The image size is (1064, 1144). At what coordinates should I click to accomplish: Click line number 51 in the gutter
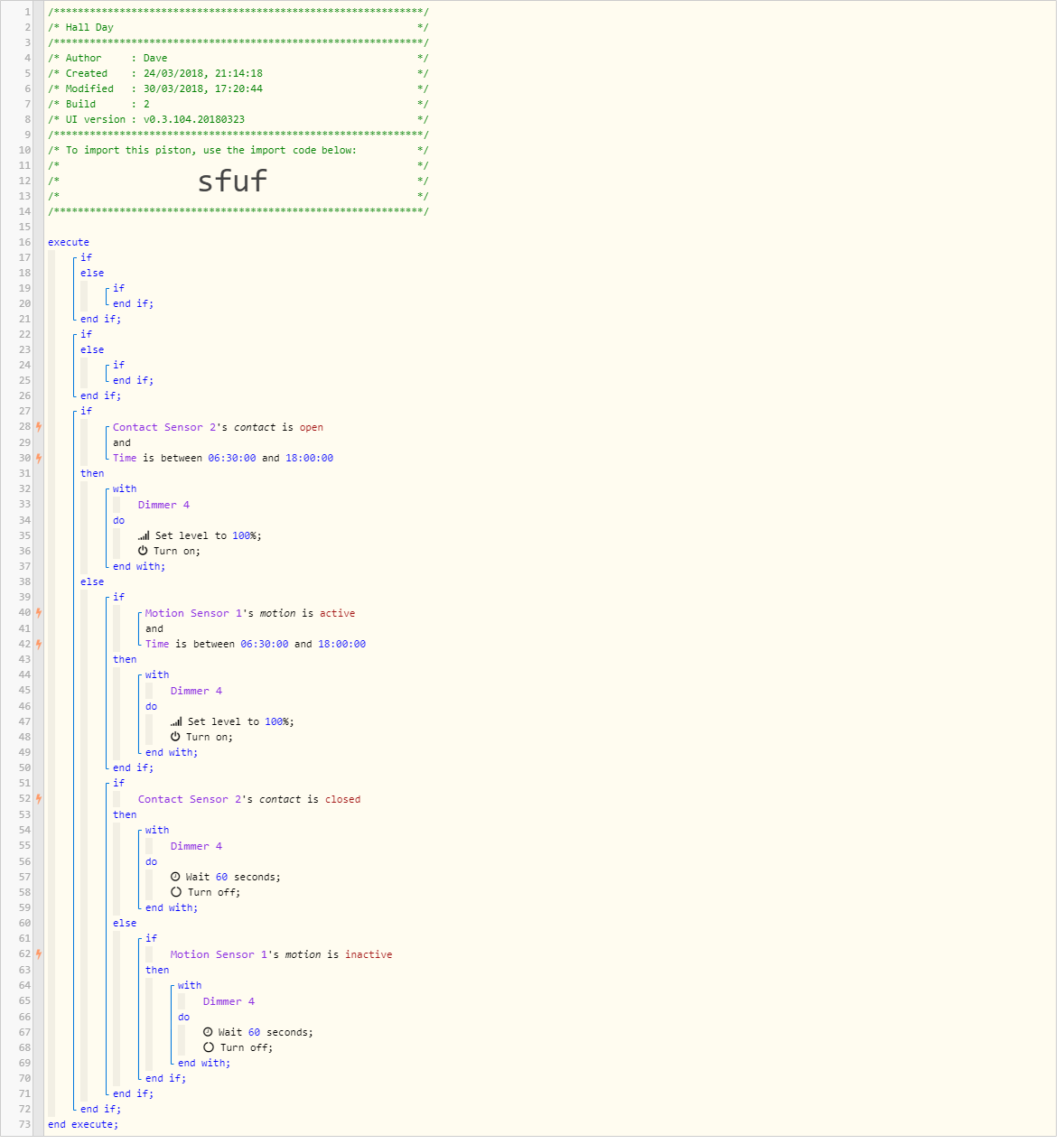point(24,783)
